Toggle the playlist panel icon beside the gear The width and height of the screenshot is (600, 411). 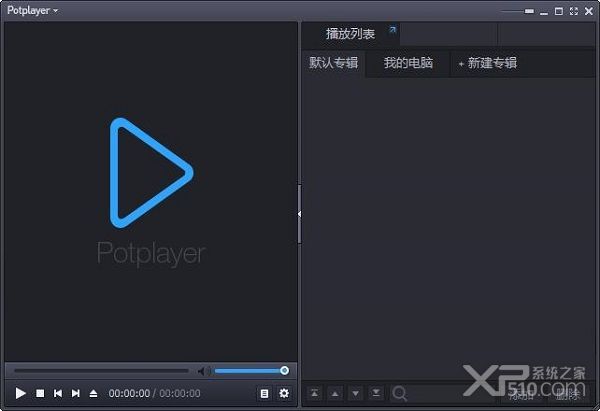264,393
